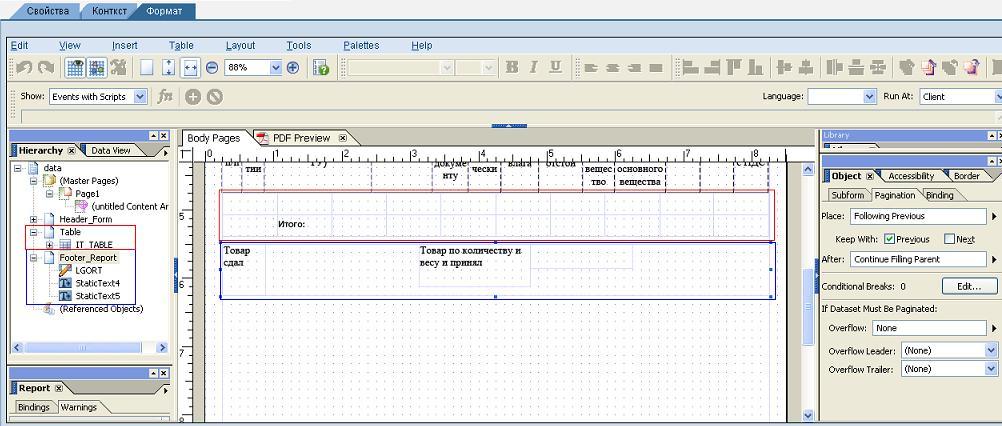Image resolution: width=1002 pixels, height=426 pixels.
Task: Open the Overflow Trailer dropdown
Action: tap(990, 369)
